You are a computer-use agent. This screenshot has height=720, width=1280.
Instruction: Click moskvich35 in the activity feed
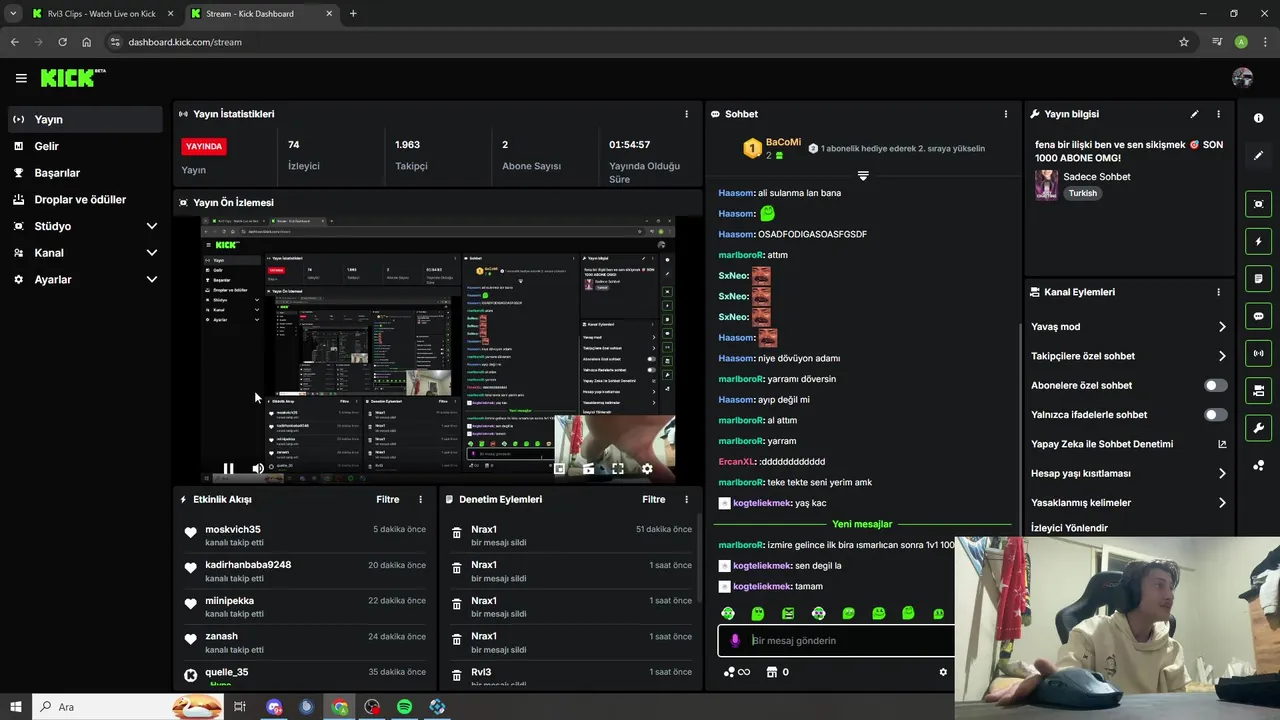pyautogui.click(x=233, y=529)
